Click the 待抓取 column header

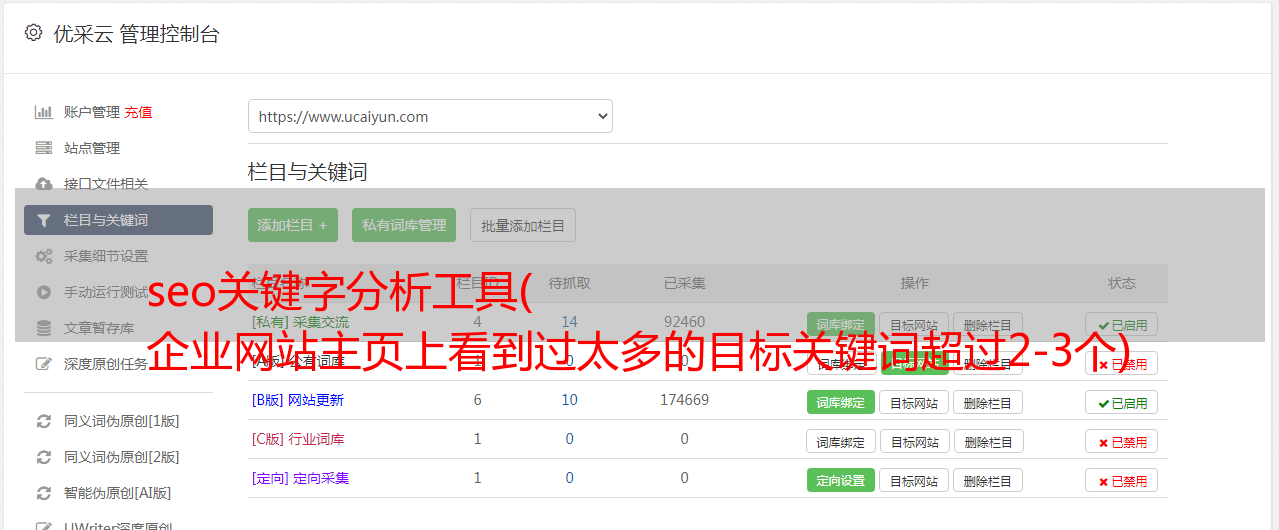pos(569,283)
